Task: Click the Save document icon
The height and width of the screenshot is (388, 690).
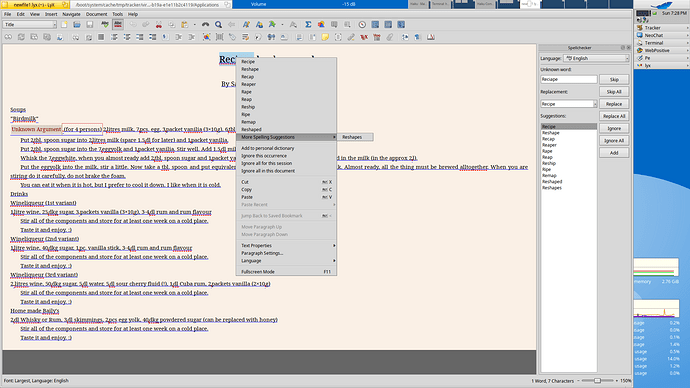Action: click(x=89, y=25)
